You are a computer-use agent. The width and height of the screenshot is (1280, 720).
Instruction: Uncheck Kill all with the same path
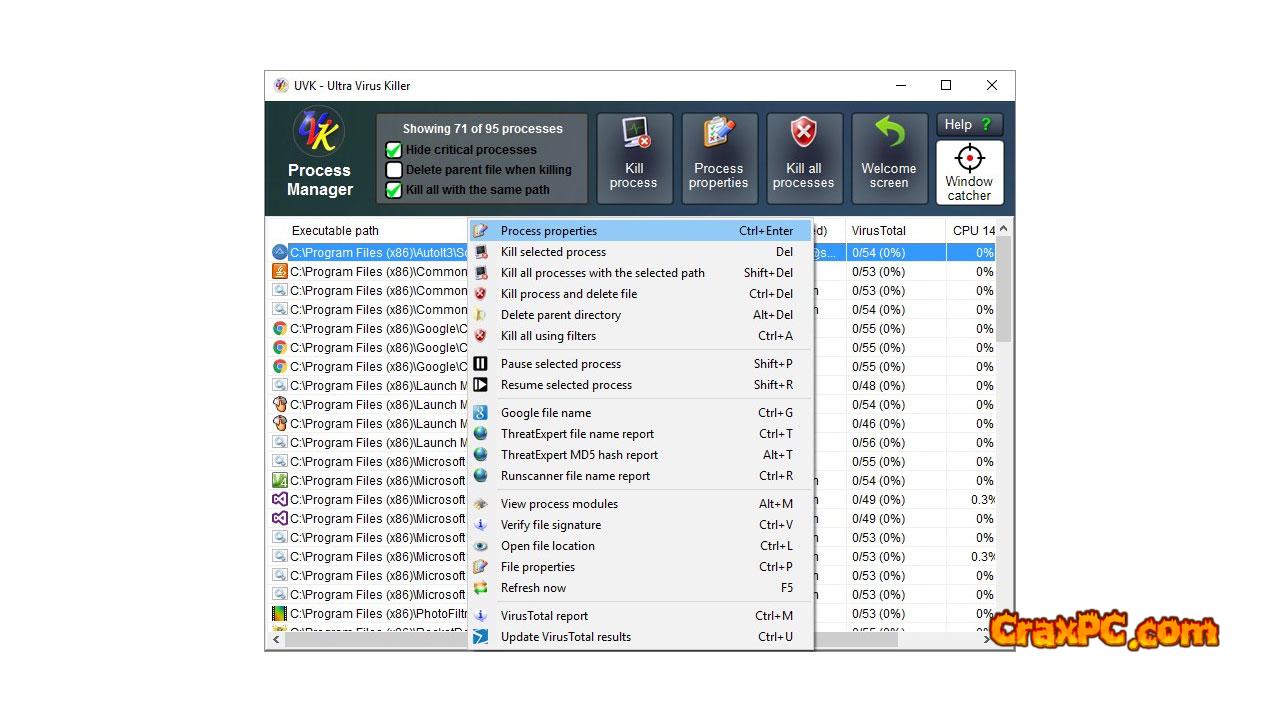394,190
